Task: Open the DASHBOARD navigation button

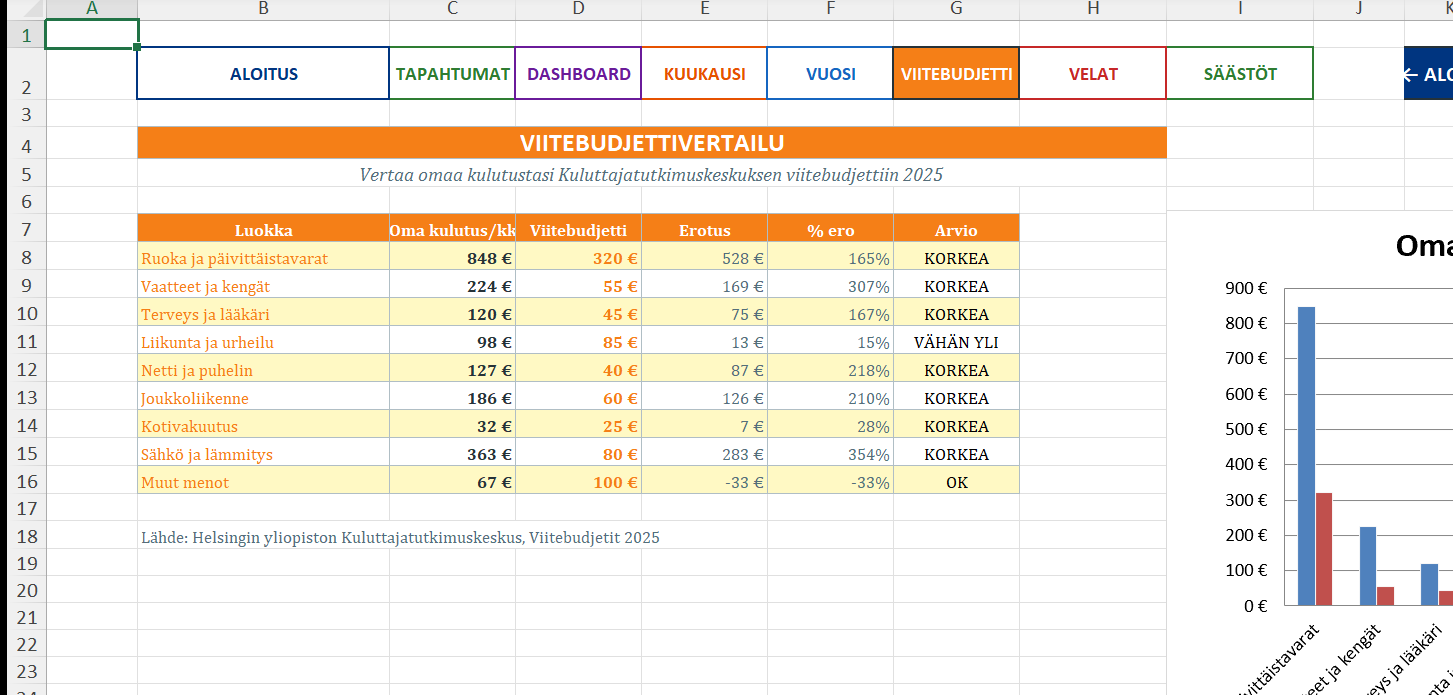Action: (578, 74)
